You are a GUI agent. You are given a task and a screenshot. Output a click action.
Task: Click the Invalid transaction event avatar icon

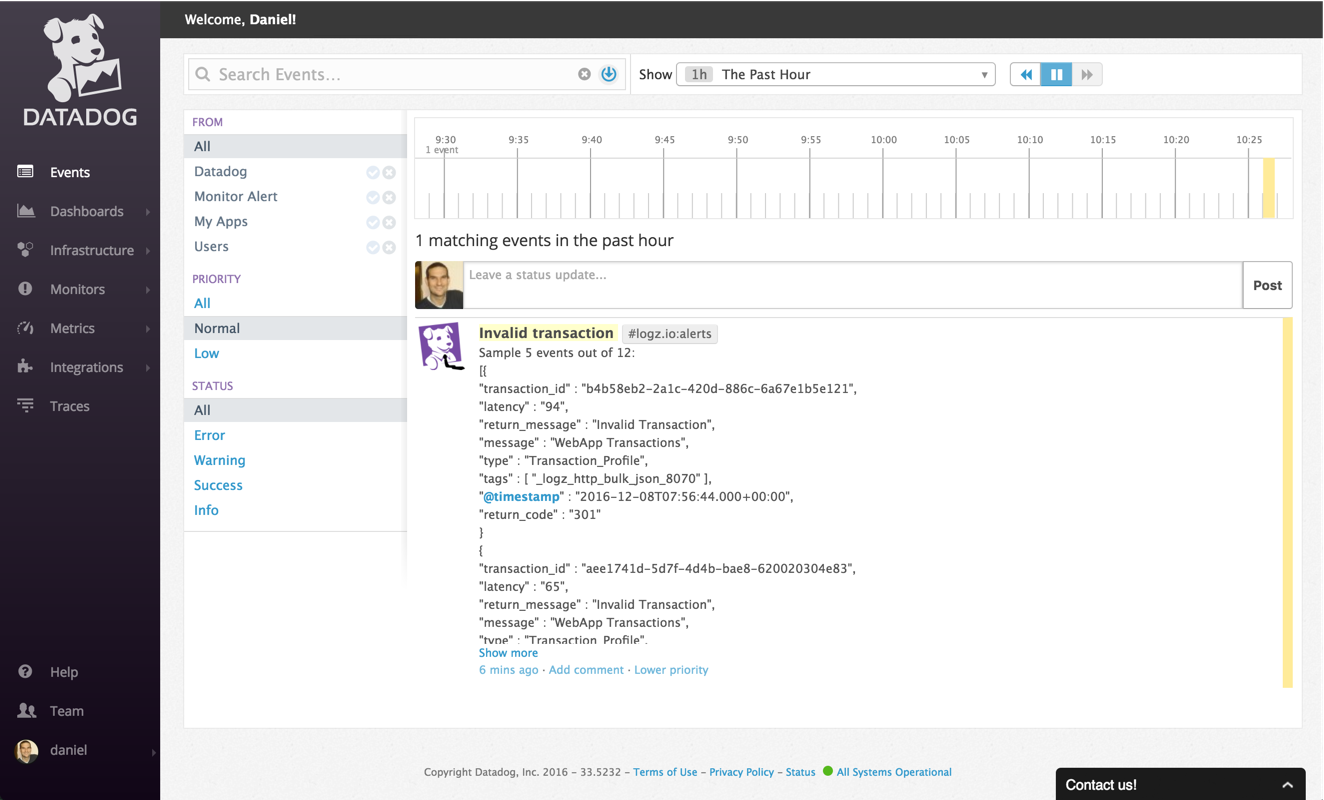(x=440, y=346)
